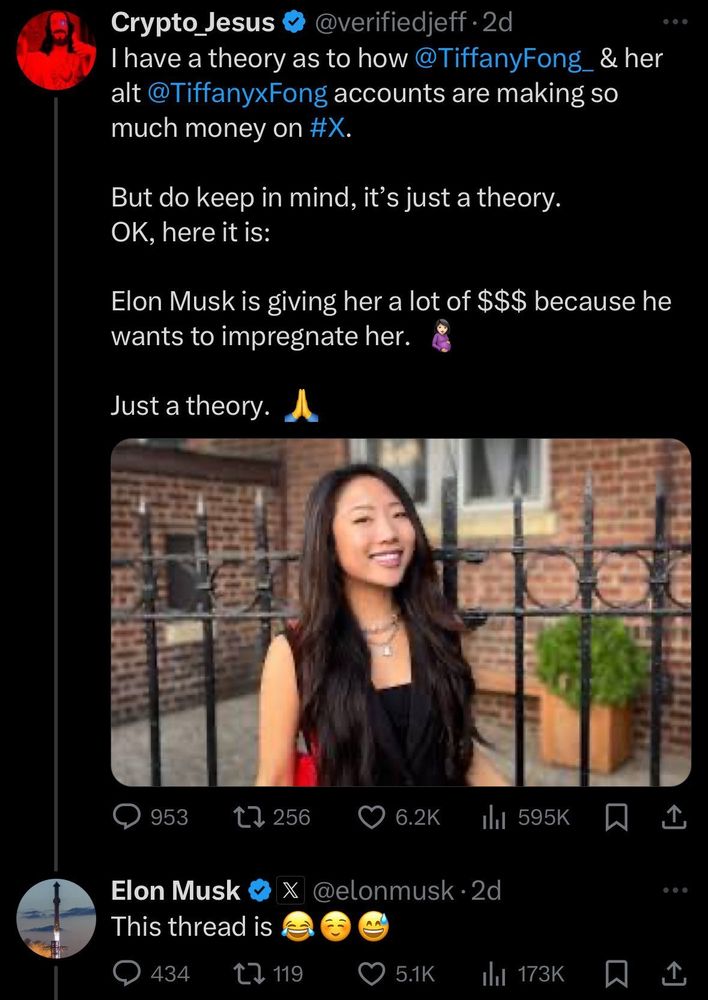The width and height of the screenshot is (708, 1000).
Task: Open Crypto_Jesus red profile avatar
Action: pyautogui.click(x=56, y=50)
